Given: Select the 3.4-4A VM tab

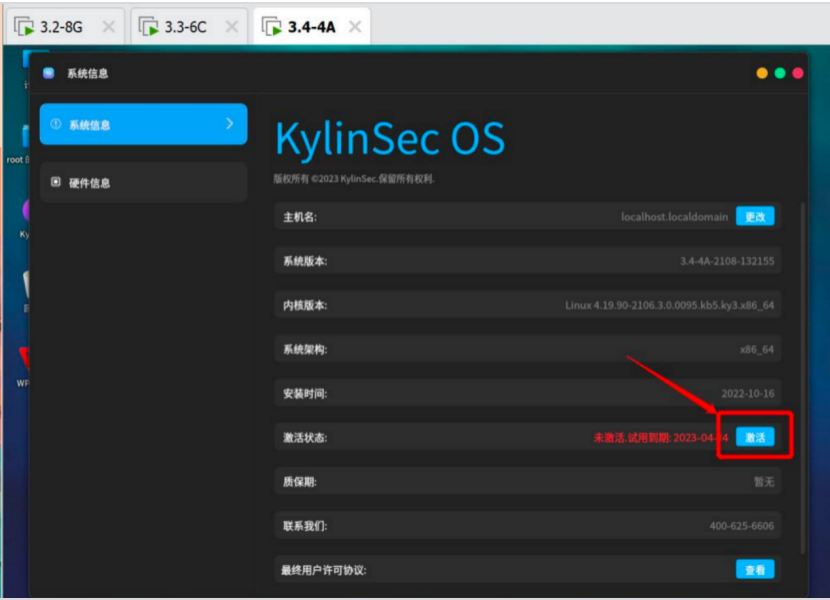Looking at the screenshot, I should (x=312, y=26).
